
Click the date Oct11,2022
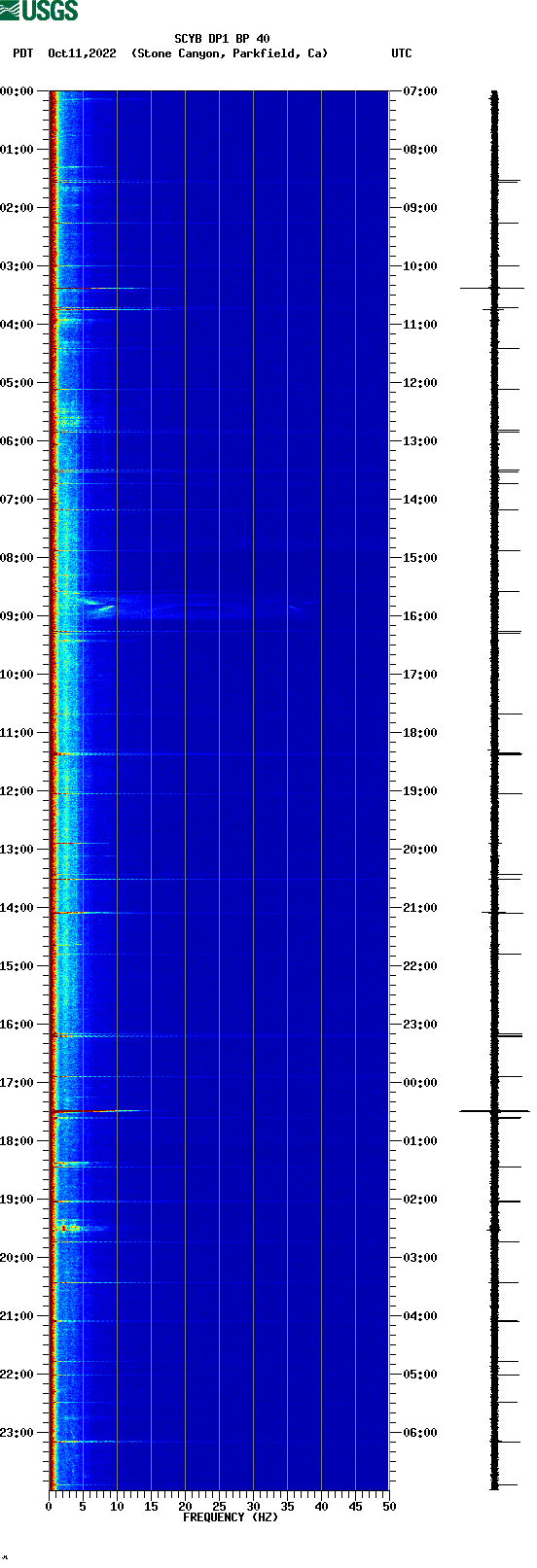[82, 53]
